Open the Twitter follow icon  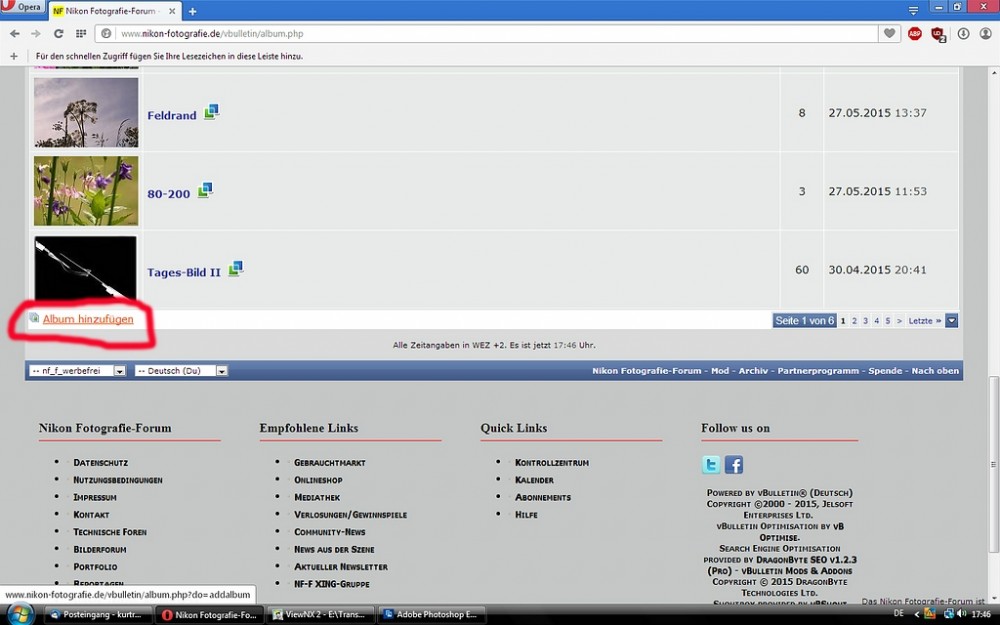pos(711,464)
